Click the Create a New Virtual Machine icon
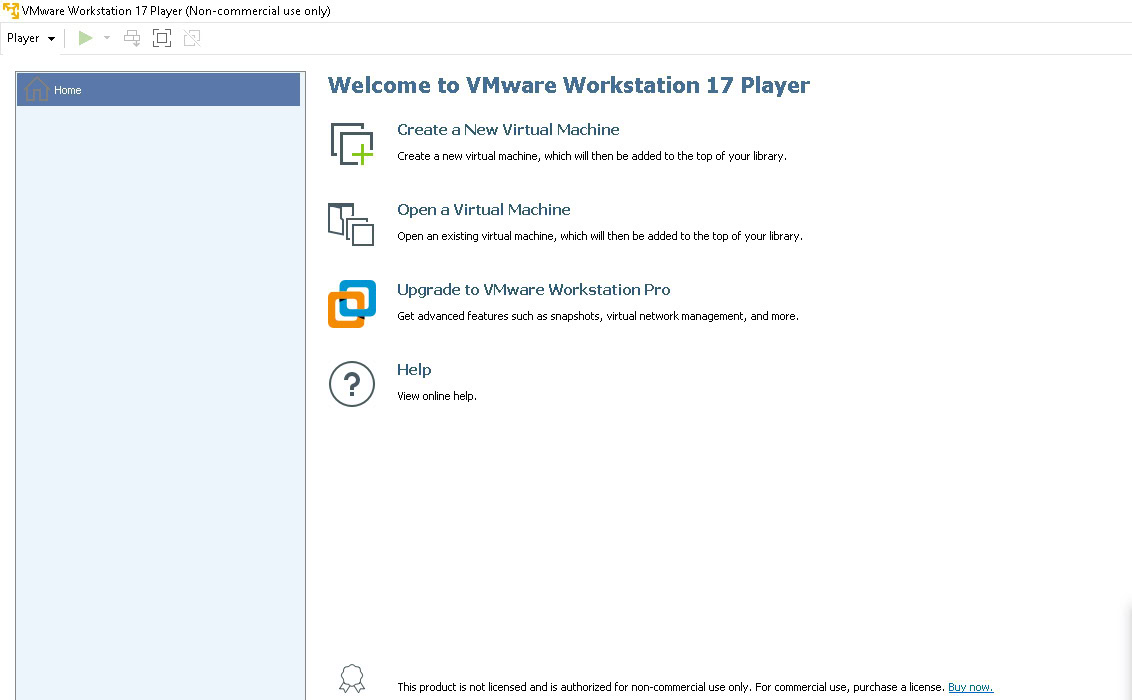 352,144
